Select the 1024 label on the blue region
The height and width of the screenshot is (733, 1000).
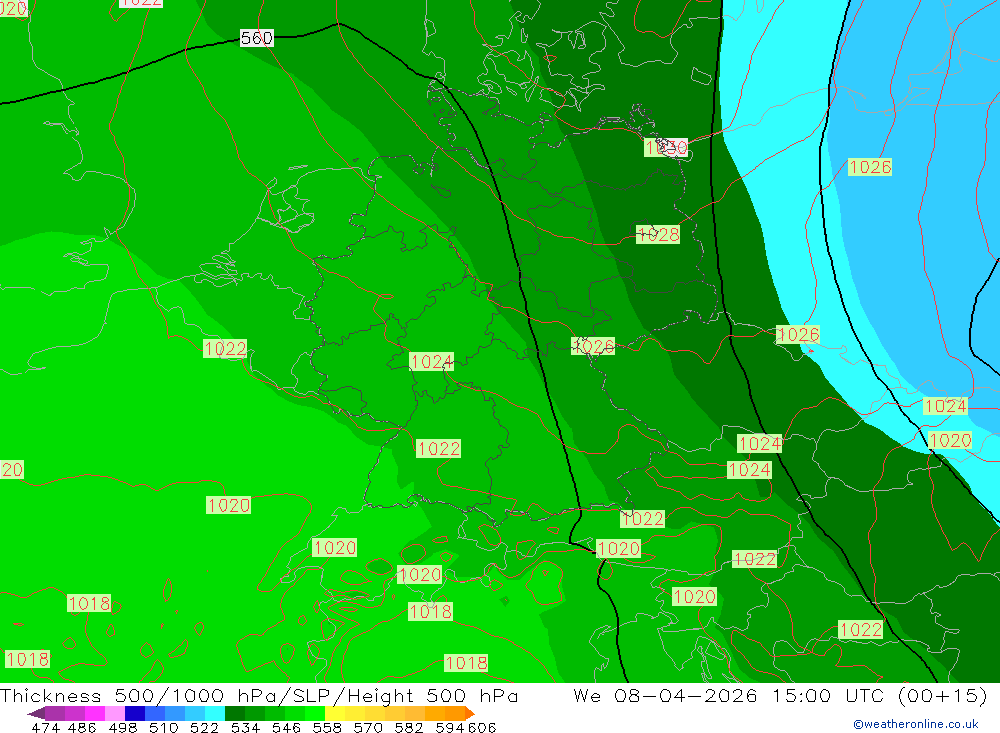(x=945, y=406)
